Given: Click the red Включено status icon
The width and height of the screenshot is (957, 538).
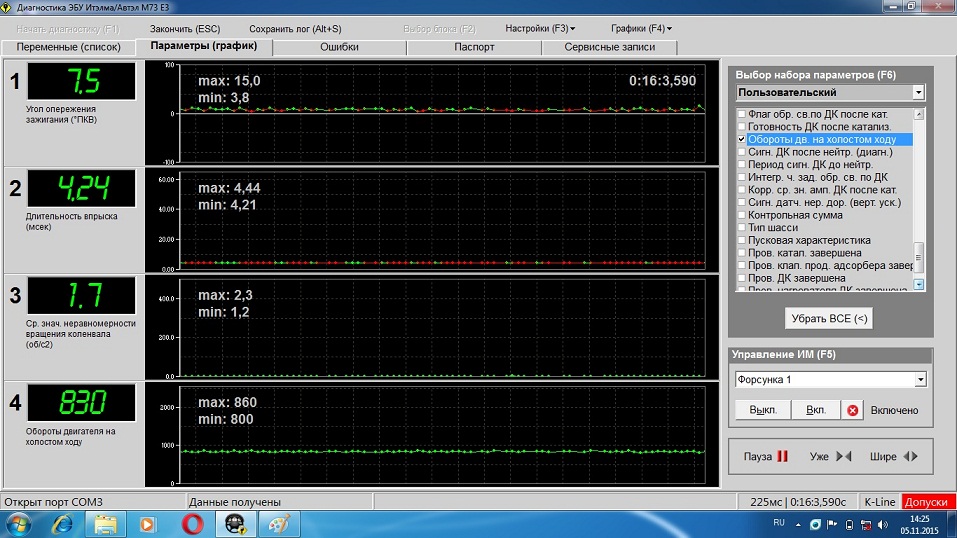Looking at the screenshot, I should click(853, 410).
